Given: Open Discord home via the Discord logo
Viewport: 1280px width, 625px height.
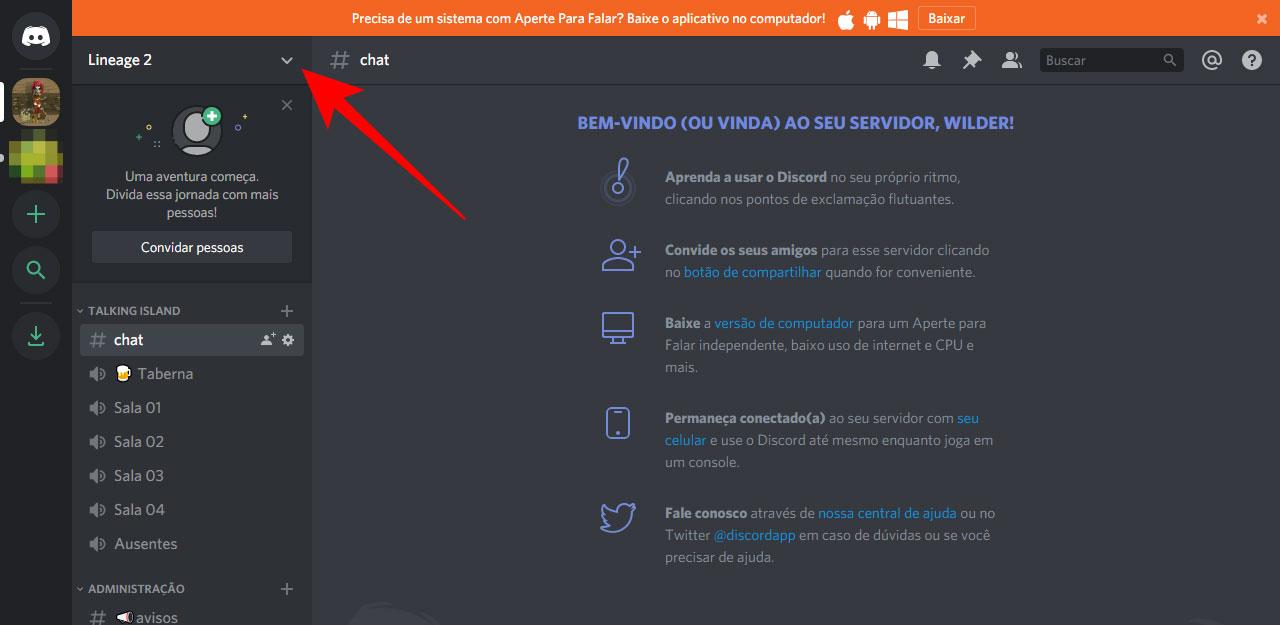Looking at the screenshot, I should [x=36, y=37].
